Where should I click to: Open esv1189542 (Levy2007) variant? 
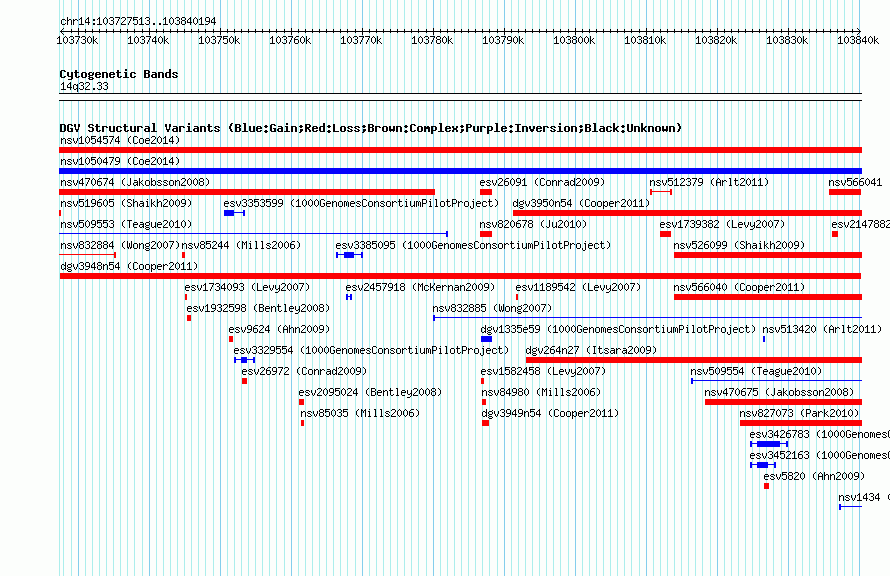click(578, 287)
